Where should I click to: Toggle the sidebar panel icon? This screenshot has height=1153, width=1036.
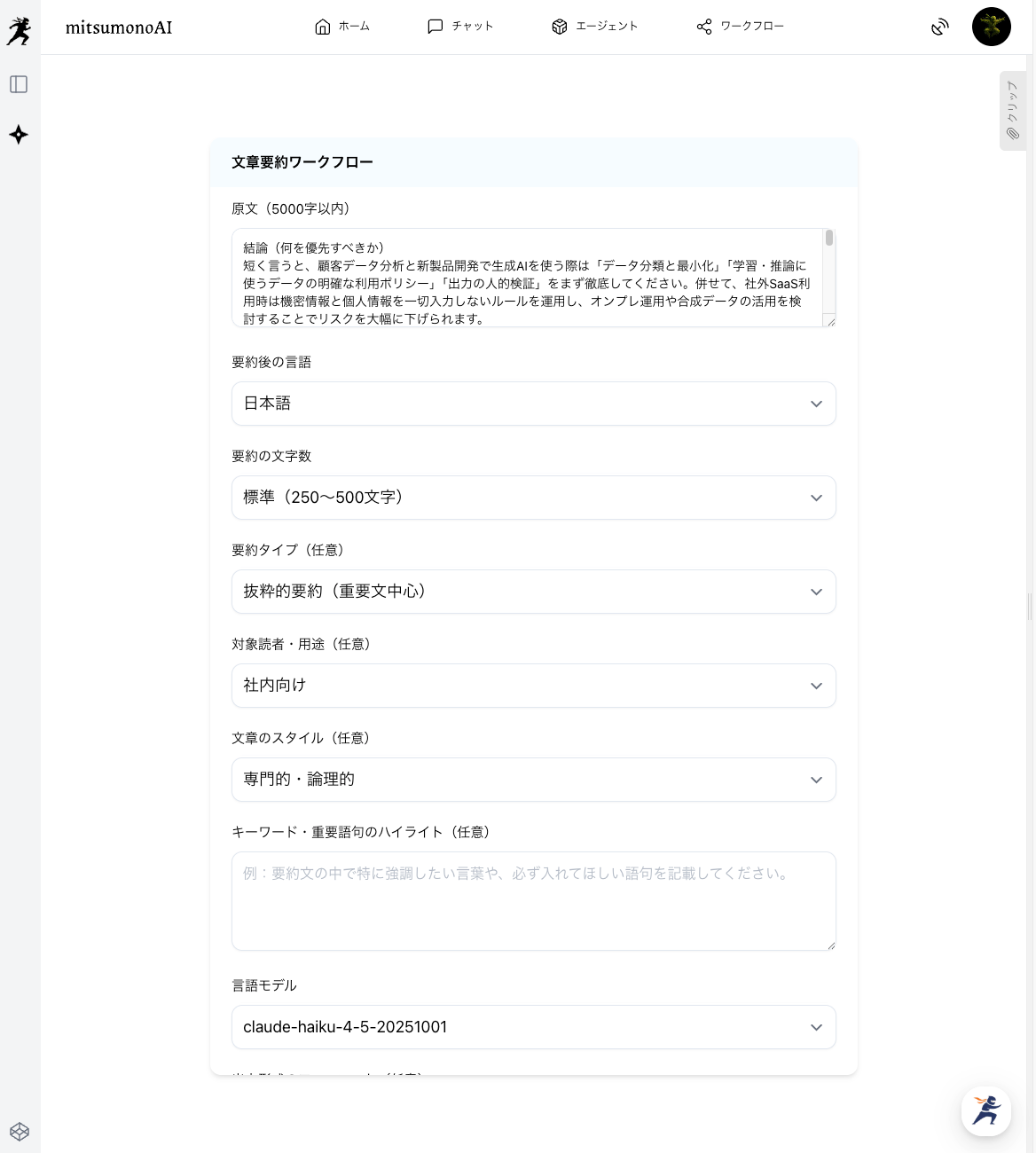point(19,84)
